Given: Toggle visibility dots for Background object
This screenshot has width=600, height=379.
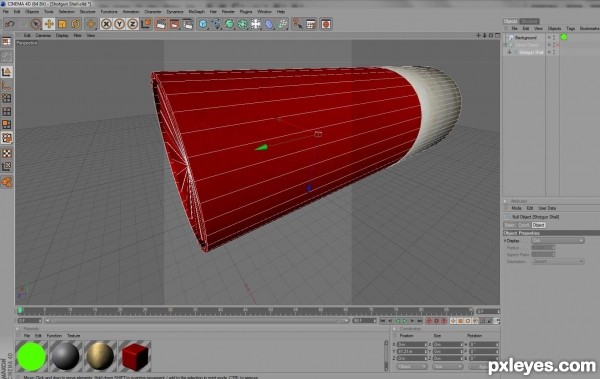Looking at the screenshot, I should [554, 38].
